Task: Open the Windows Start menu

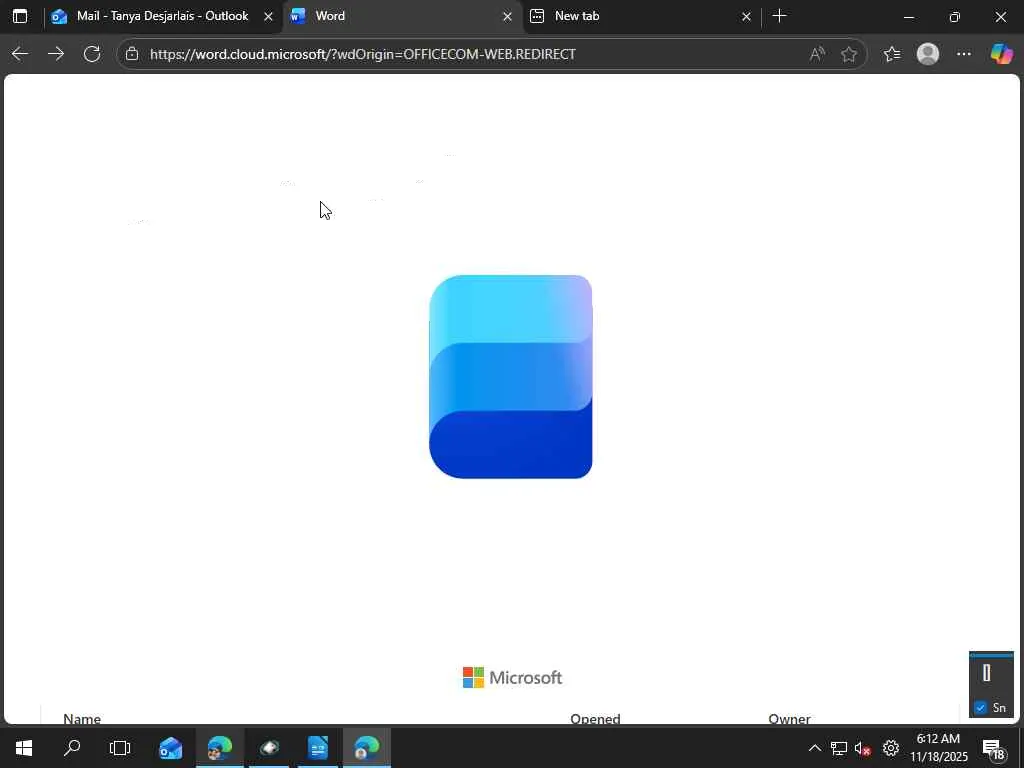Action: [x=24, y=748]
